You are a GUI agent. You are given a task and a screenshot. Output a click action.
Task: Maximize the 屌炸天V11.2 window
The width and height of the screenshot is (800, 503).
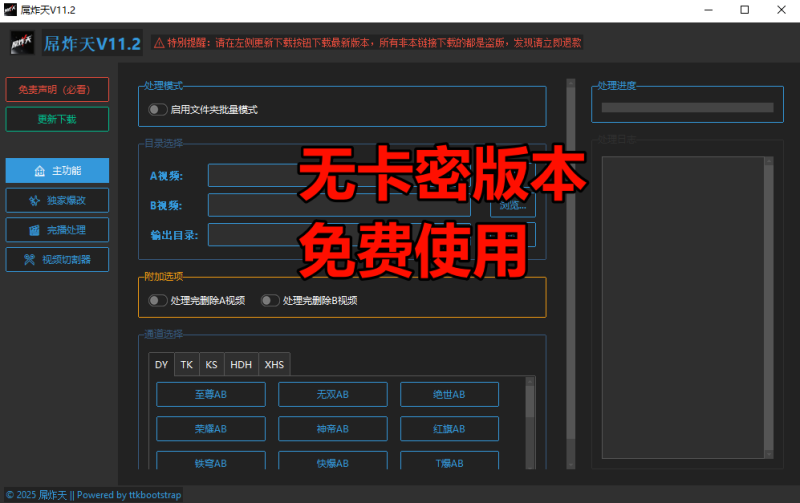pos(744,10)
